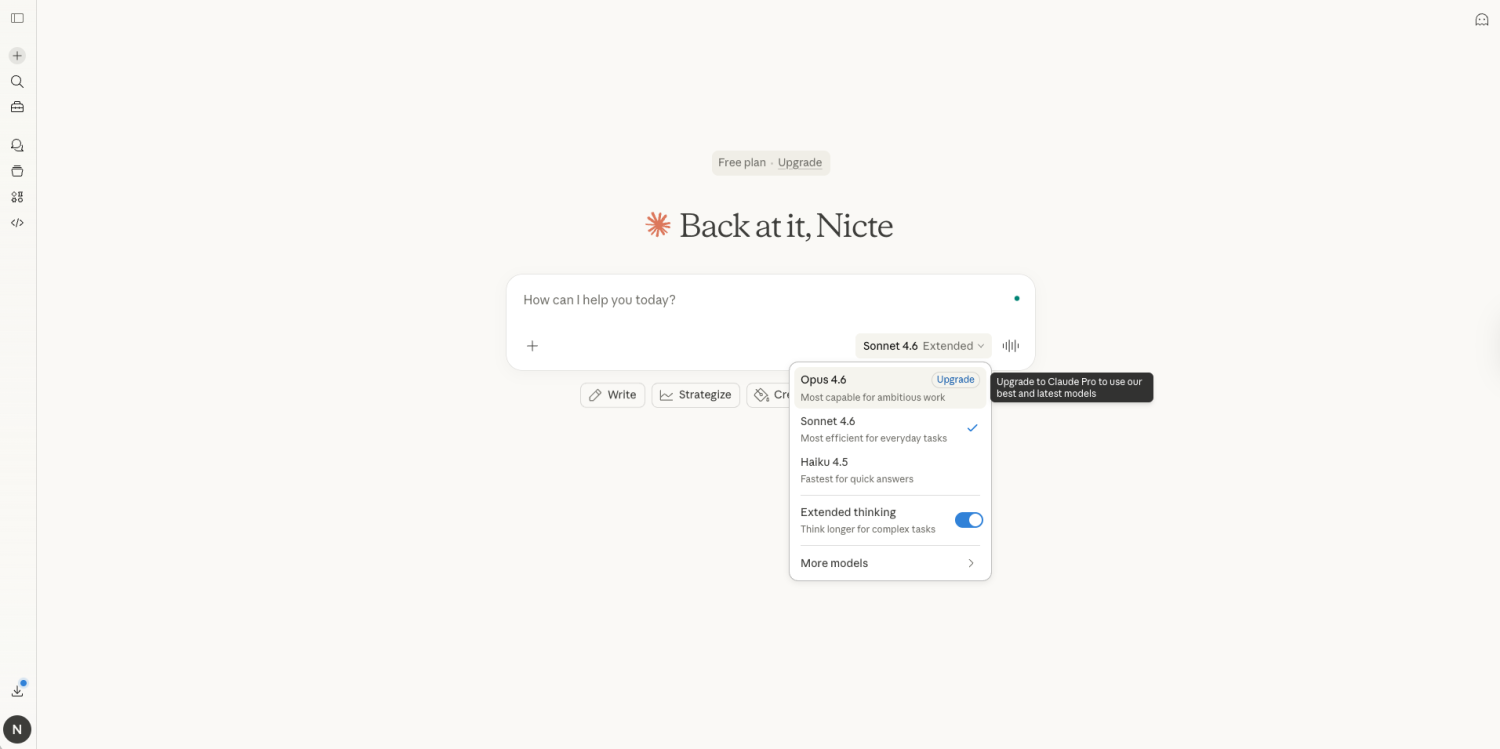This screenshot has width=1500, height=749.
Task: Open the Chats icon in the sidebar
Action: click(17, 145)
